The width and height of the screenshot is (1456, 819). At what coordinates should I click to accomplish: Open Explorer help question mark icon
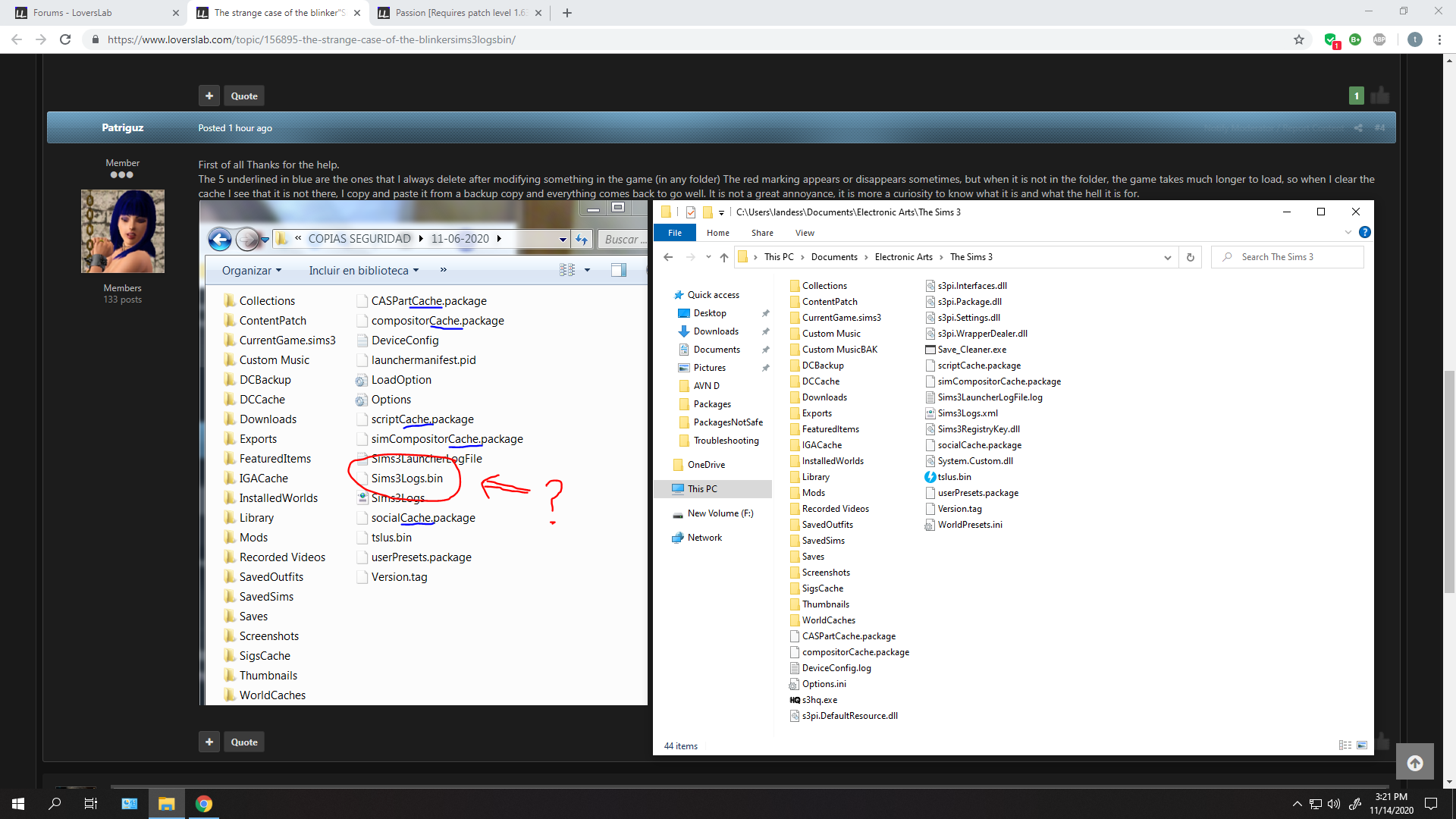(1365, 232)
